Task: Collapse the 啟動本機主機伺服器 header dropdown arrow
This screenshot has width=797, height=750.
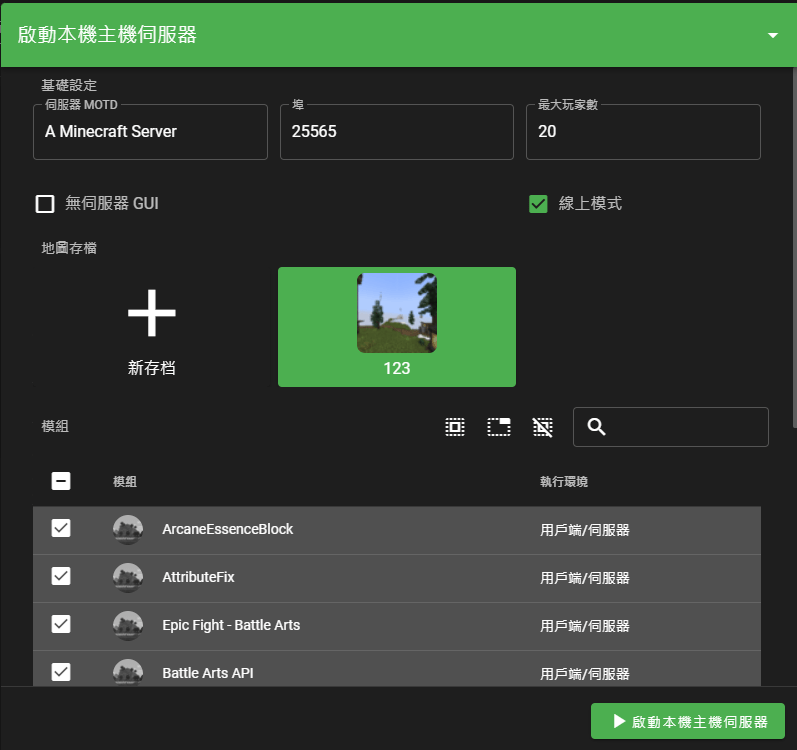Action: pyautogui.click(x=773, y=36)
